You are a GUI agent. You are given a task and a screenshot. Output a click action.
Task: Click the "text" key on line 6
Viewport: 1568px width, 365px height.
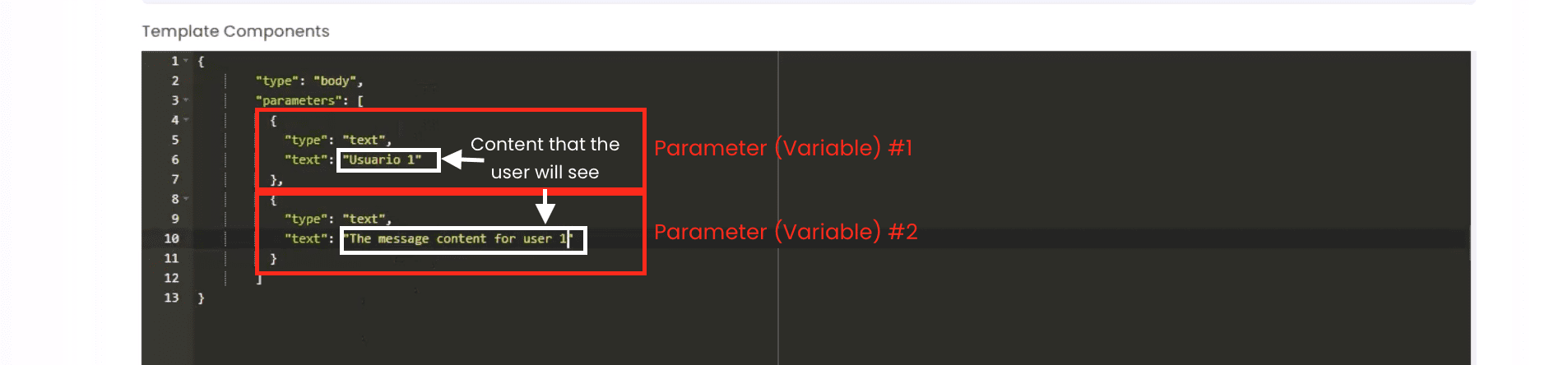click(x=305, y=159)
